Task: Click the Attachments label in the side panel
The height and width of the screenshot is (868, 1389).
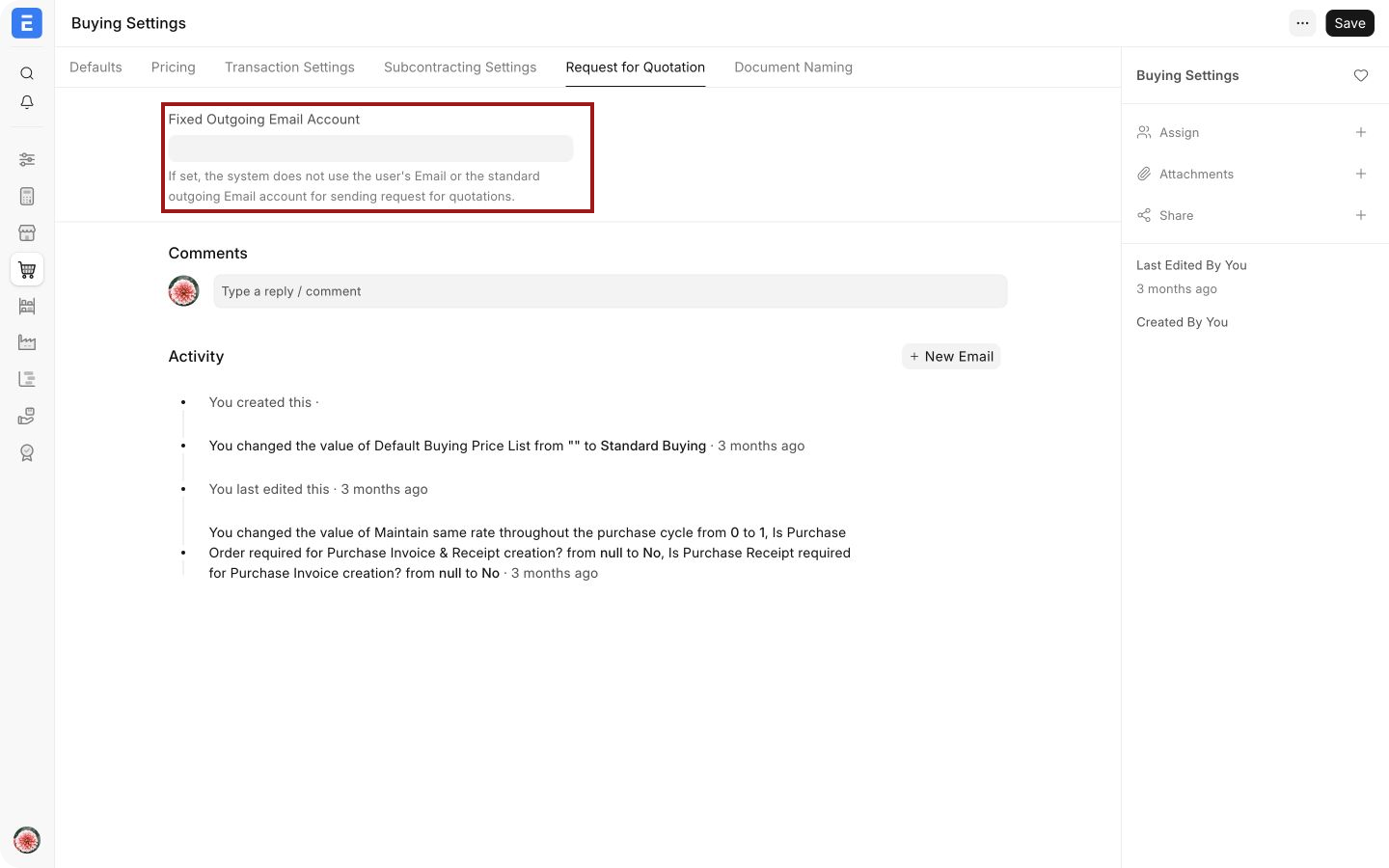Action: [1196, 174]
